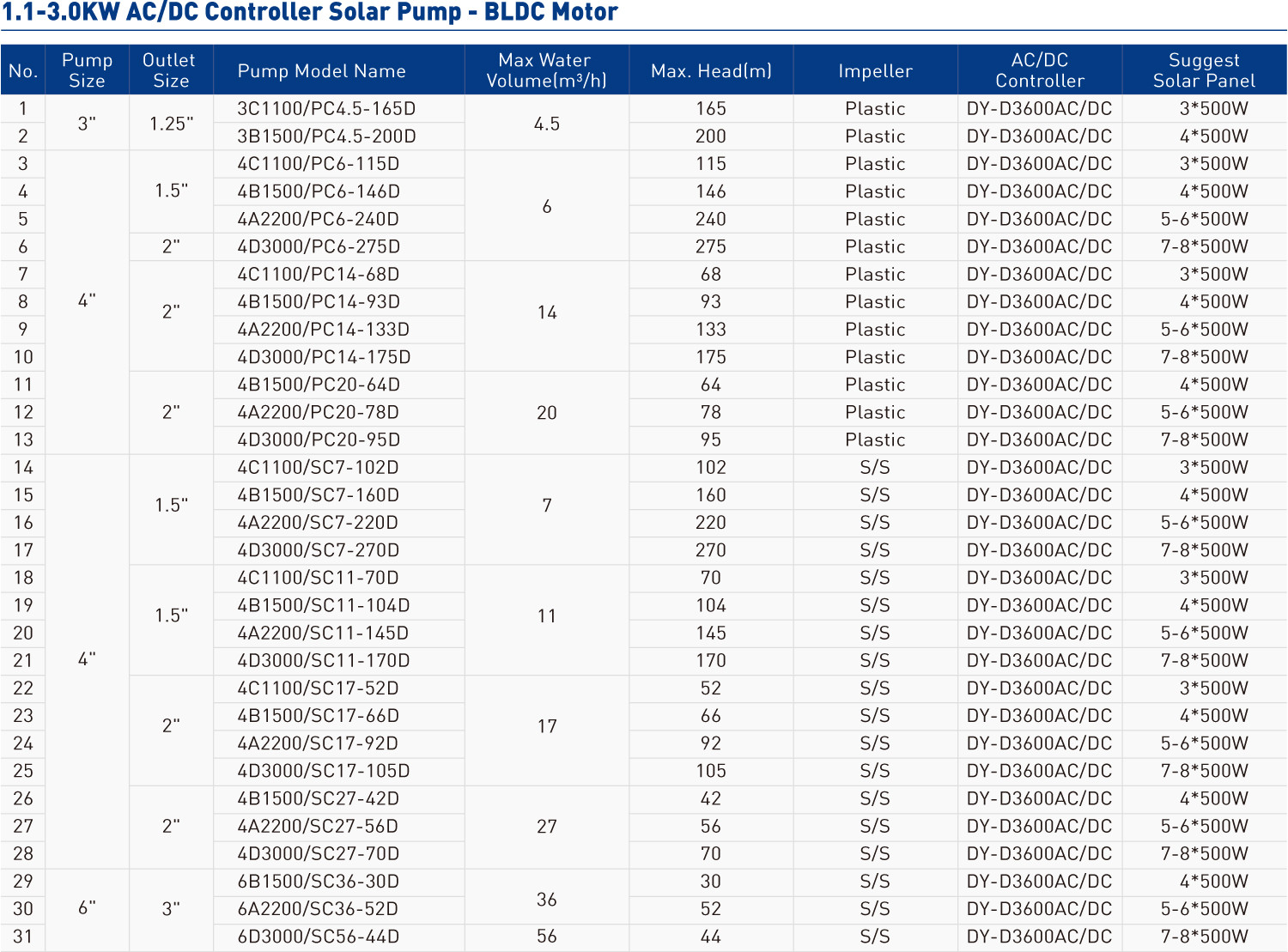Click the 'Outlet Size' column header
1288x952 pixels.
[170, 71]
